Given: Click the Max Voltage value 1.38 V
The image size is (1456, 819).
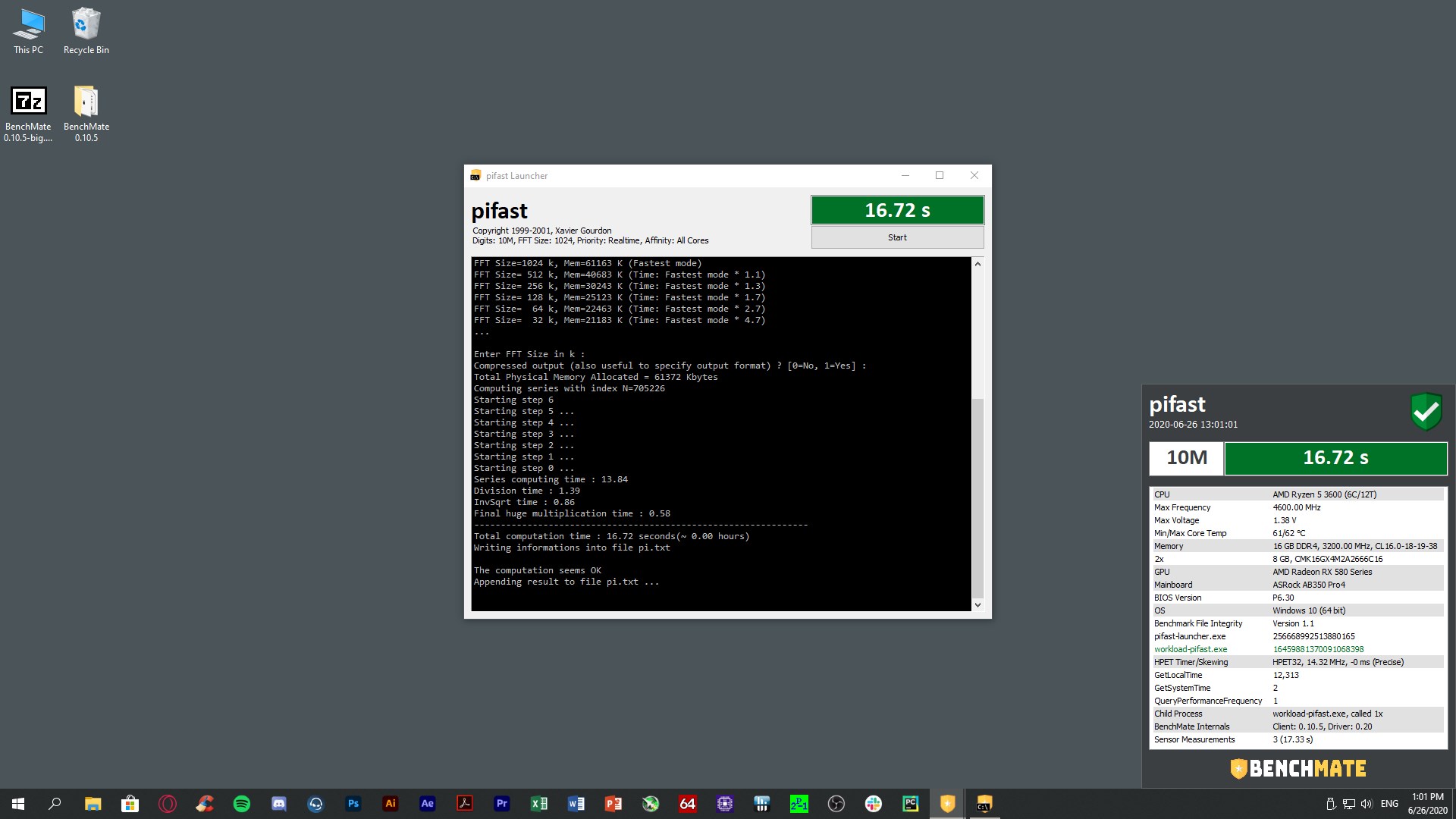Looking at the screenshot, I should (x=1284, y=520).
